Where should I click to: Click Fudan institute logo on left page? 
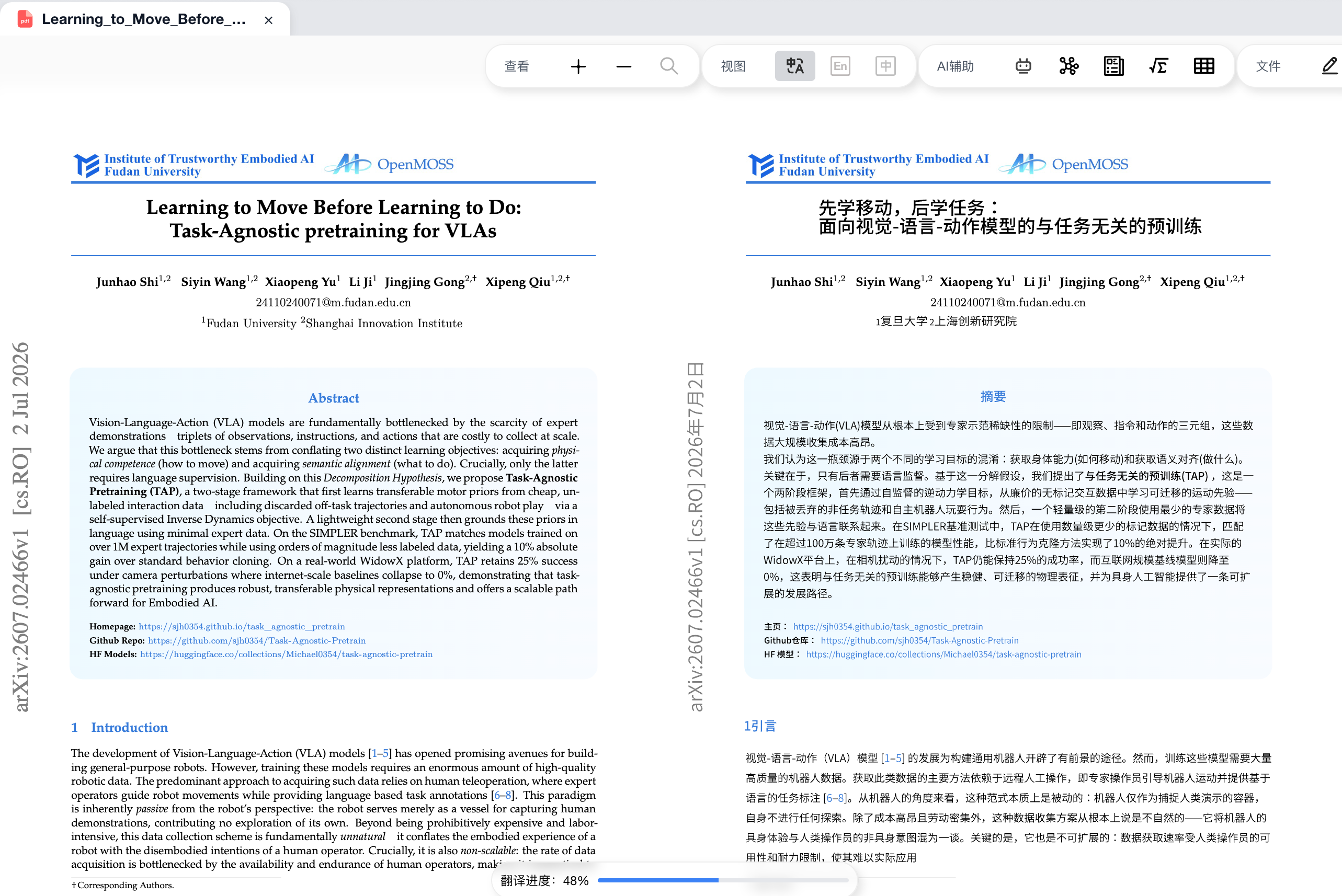click(x=194, y=165)
